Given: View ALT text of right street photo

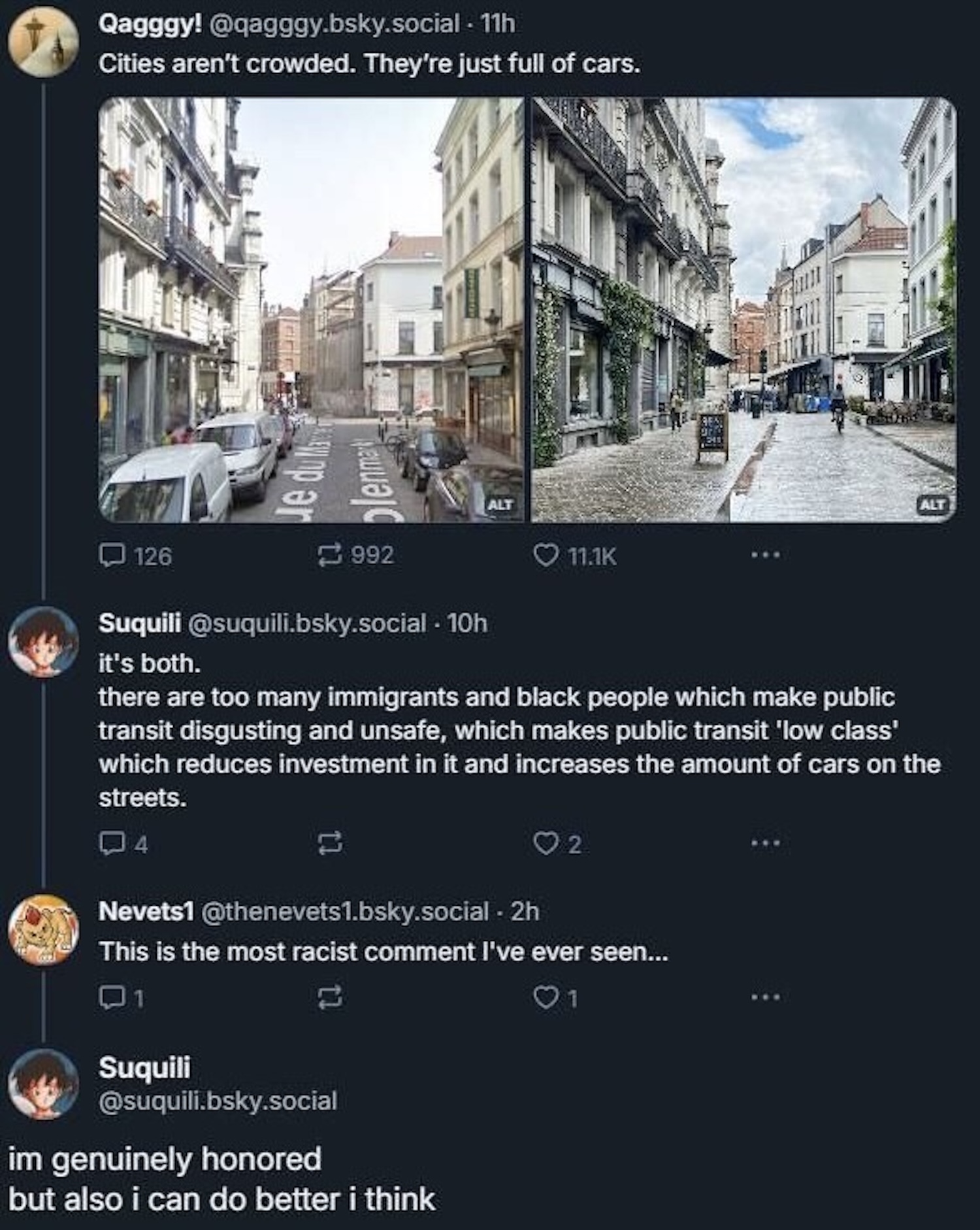Looking at the screenshot, I should coord(934,505).
